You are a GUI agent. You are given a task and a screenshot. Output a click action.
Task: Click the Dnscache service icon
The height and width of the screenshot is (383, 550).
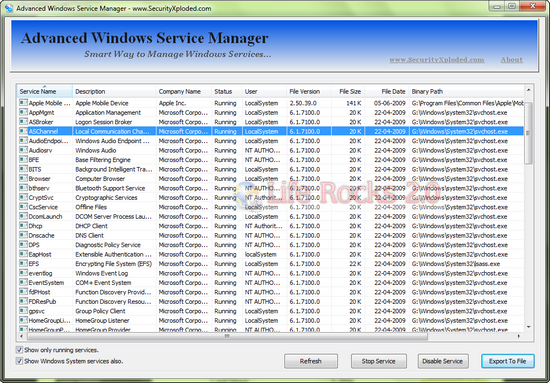23,235
